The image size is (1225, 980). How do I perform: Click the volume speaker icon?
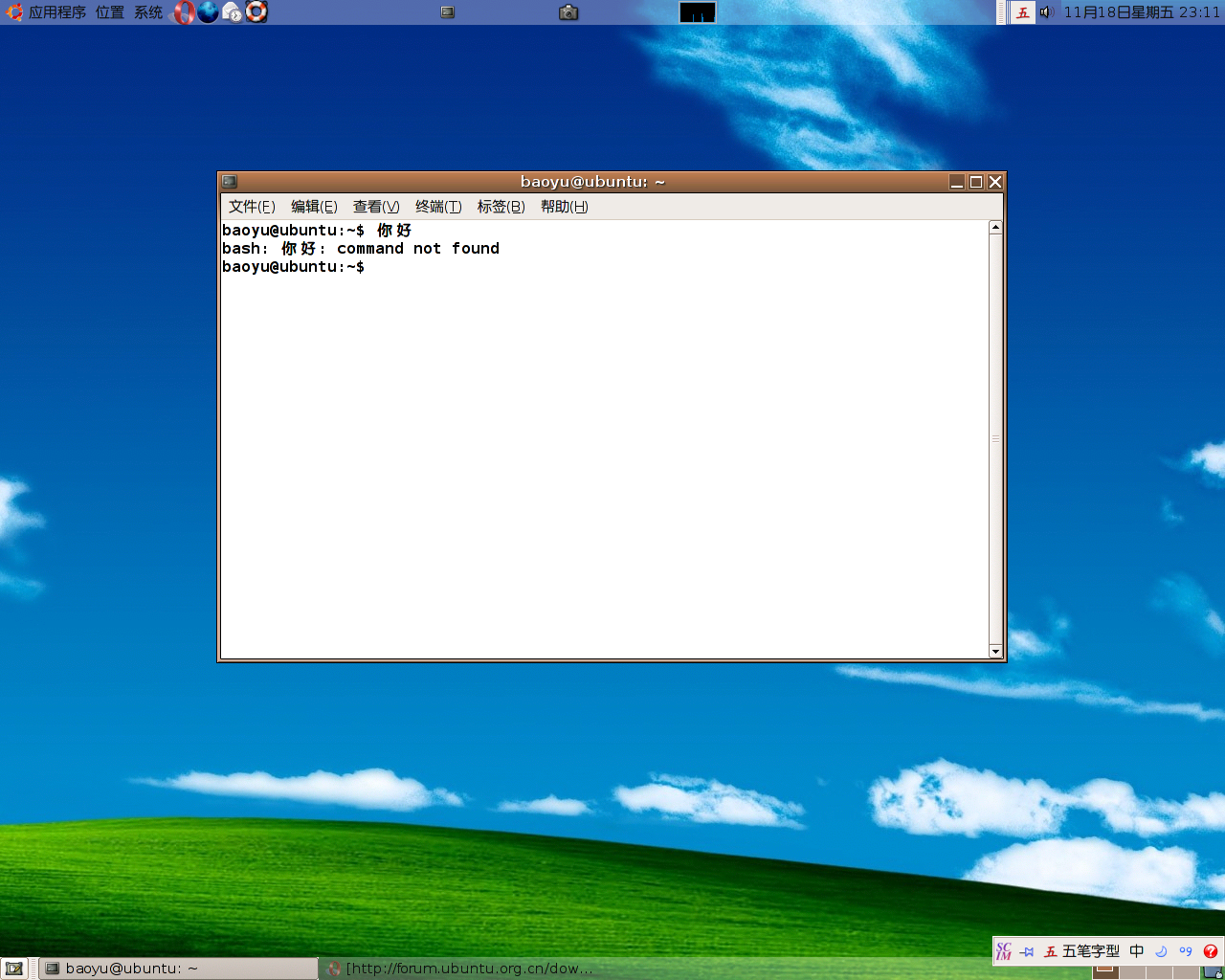1046,12
